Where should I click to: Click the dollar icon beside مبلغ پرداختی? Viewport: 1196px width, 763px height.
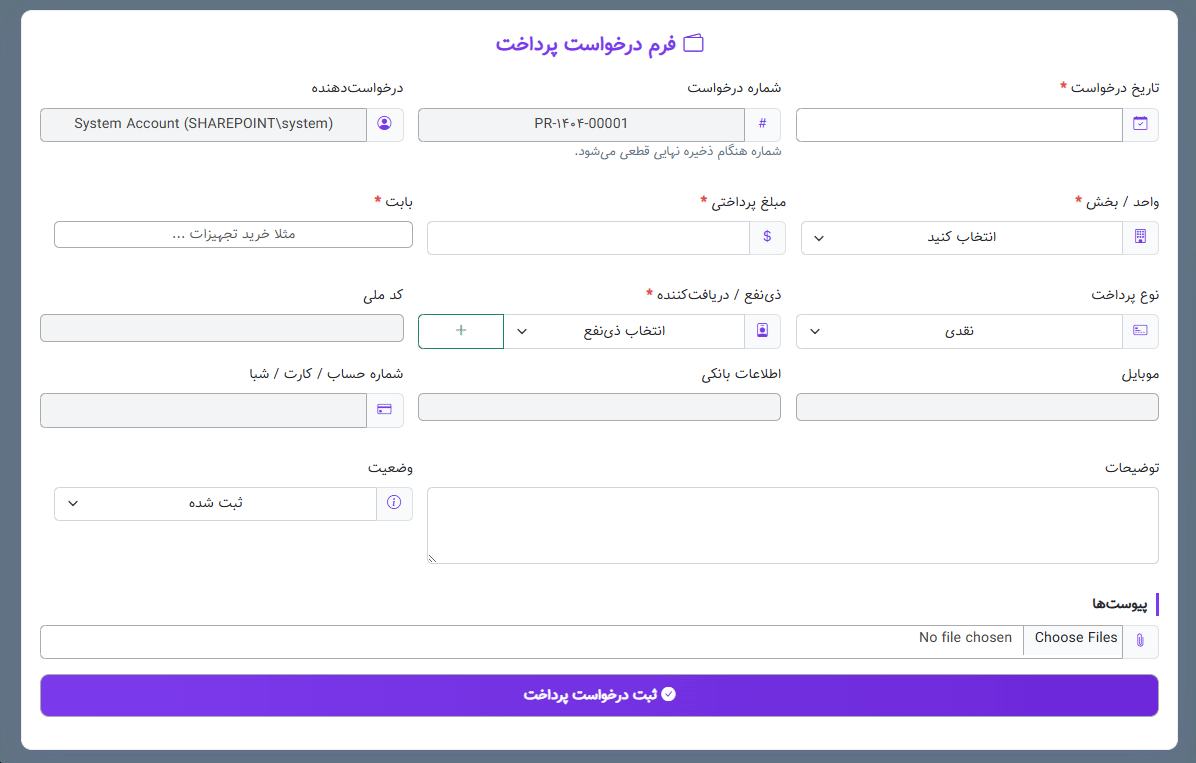click(767, 238)
